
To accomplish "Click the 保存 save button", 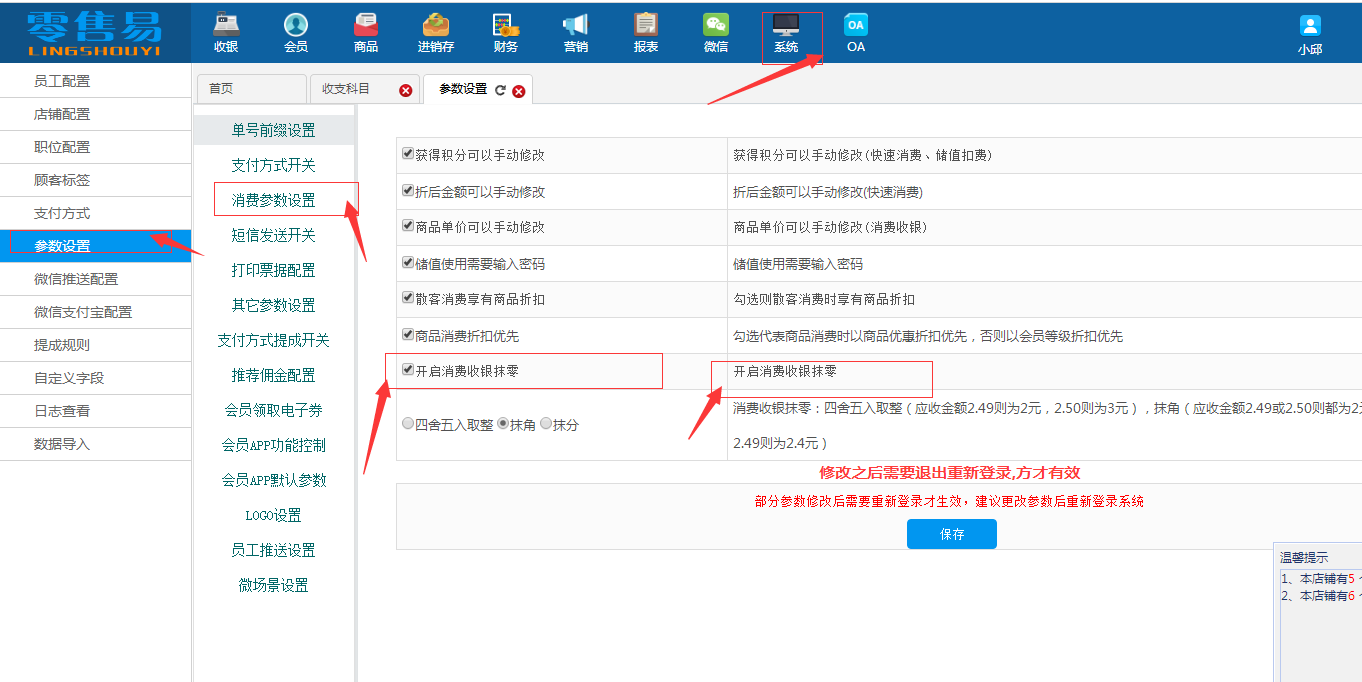I will [951, 533].
